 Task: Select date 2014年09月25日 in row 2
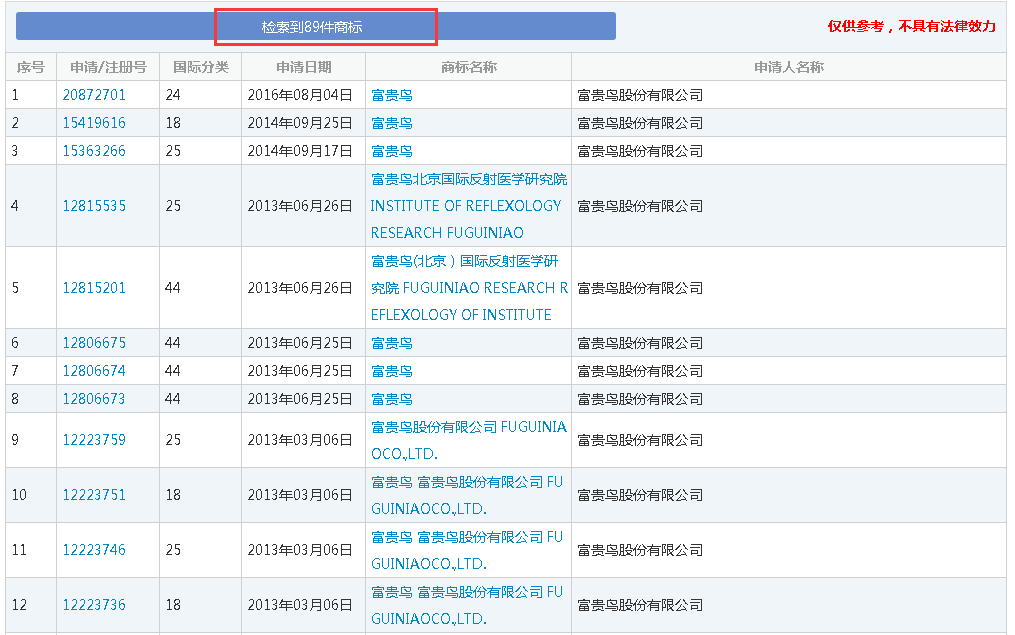(x=300, y=123)
